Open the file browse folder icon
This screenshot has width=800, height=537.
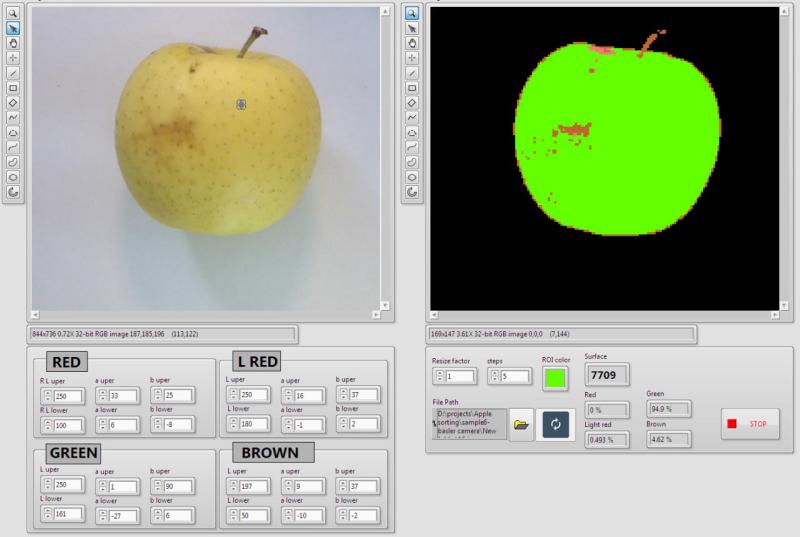[x=520, y=424]
